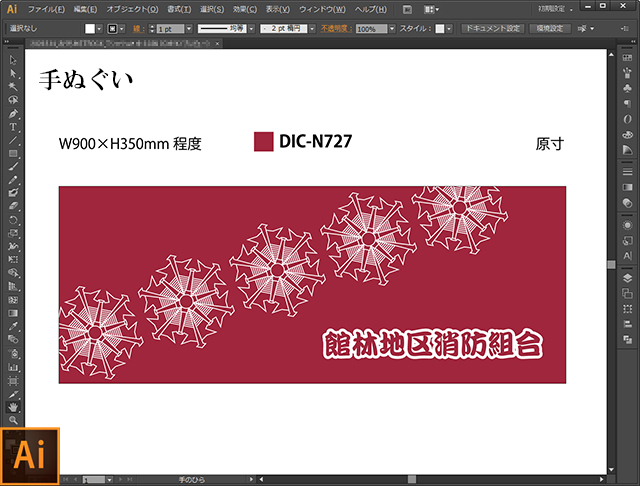The width and height of the screenshot is (640, 486).
Task: Click the fill color swatch in control bar
Action: [91, 29]
